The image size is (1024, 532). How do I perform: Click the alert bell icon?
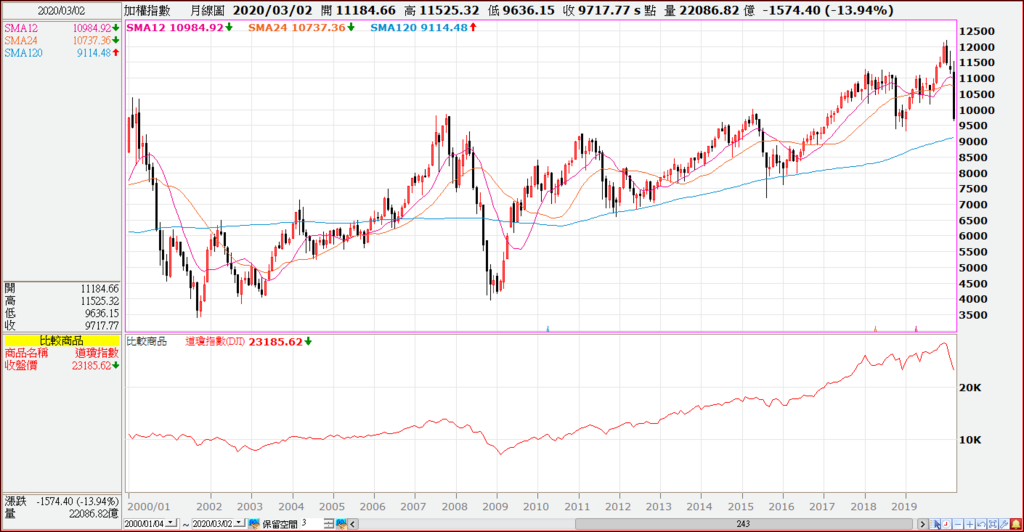coord(1016,524)
